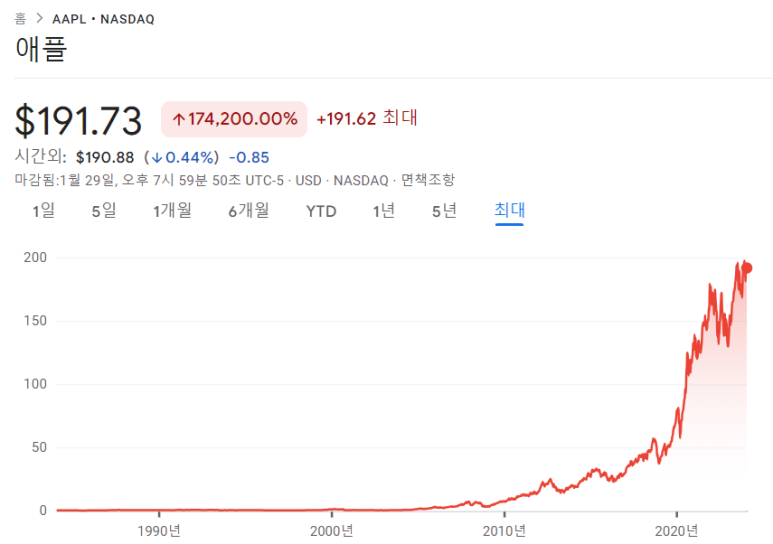The height and width of the screenshot is (544, 773).
Task: Select the 5일 range tab
Action: tap(103, 211)
